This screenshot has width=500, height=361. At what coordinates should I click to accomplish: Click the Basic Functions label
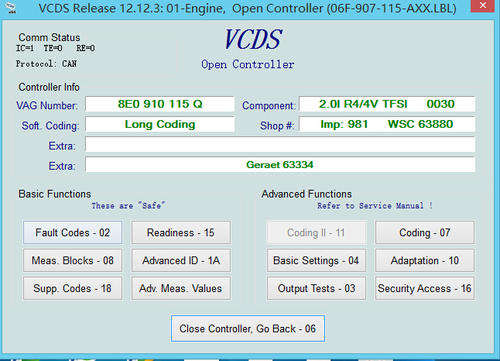coord(55,194)
